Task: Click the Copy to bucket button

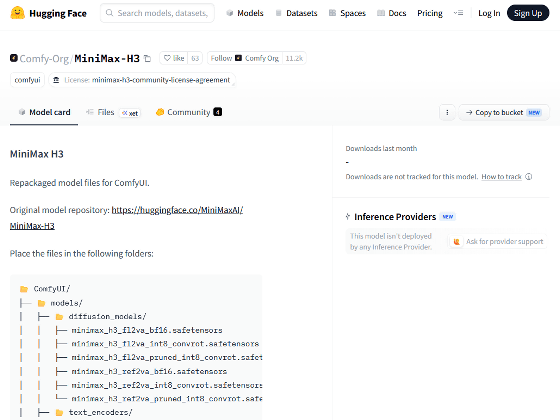Action: click(x=504, y=112)
